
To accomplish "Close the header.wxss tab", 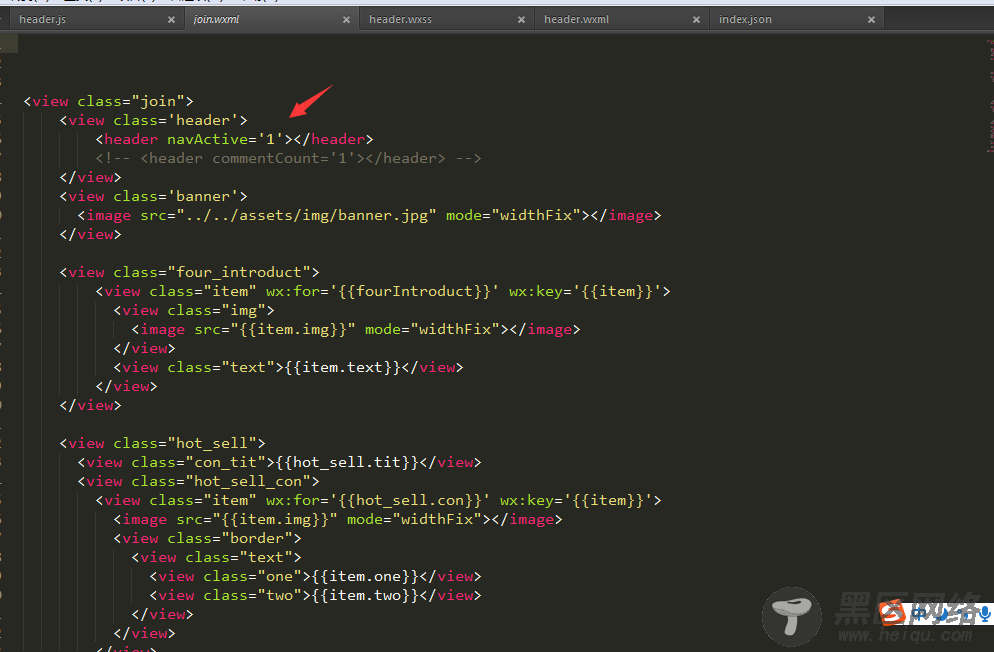I will (521, 20).
